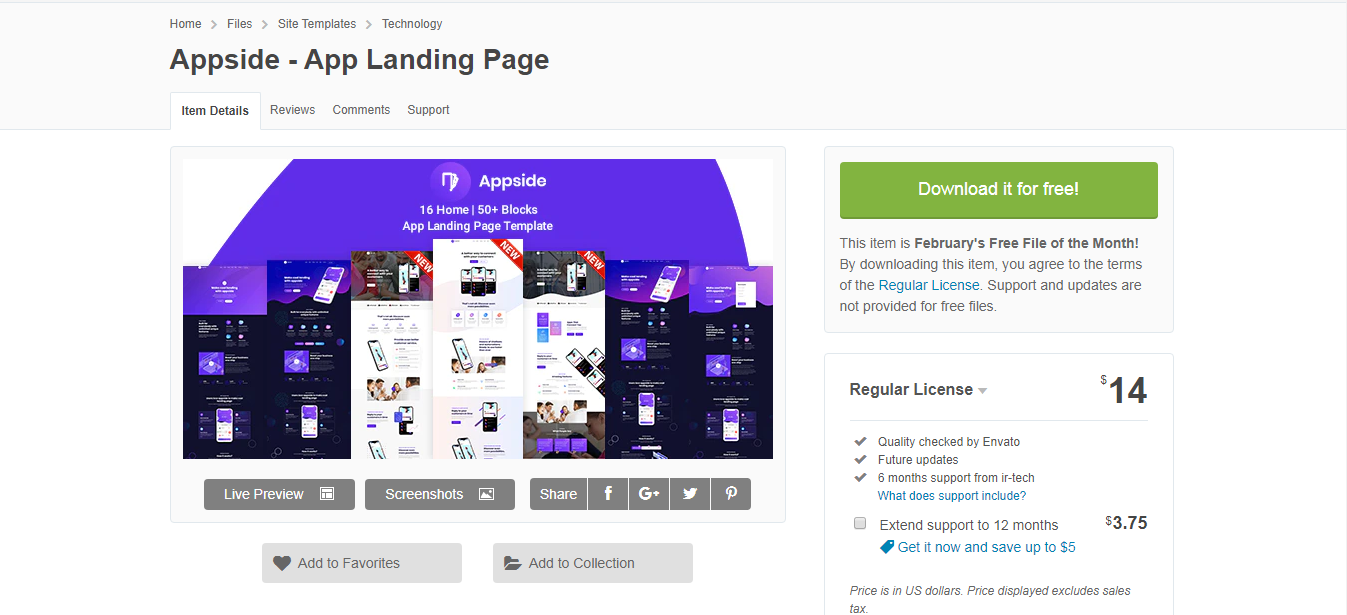Click the Facebook share icon

[x=608, y=494]
